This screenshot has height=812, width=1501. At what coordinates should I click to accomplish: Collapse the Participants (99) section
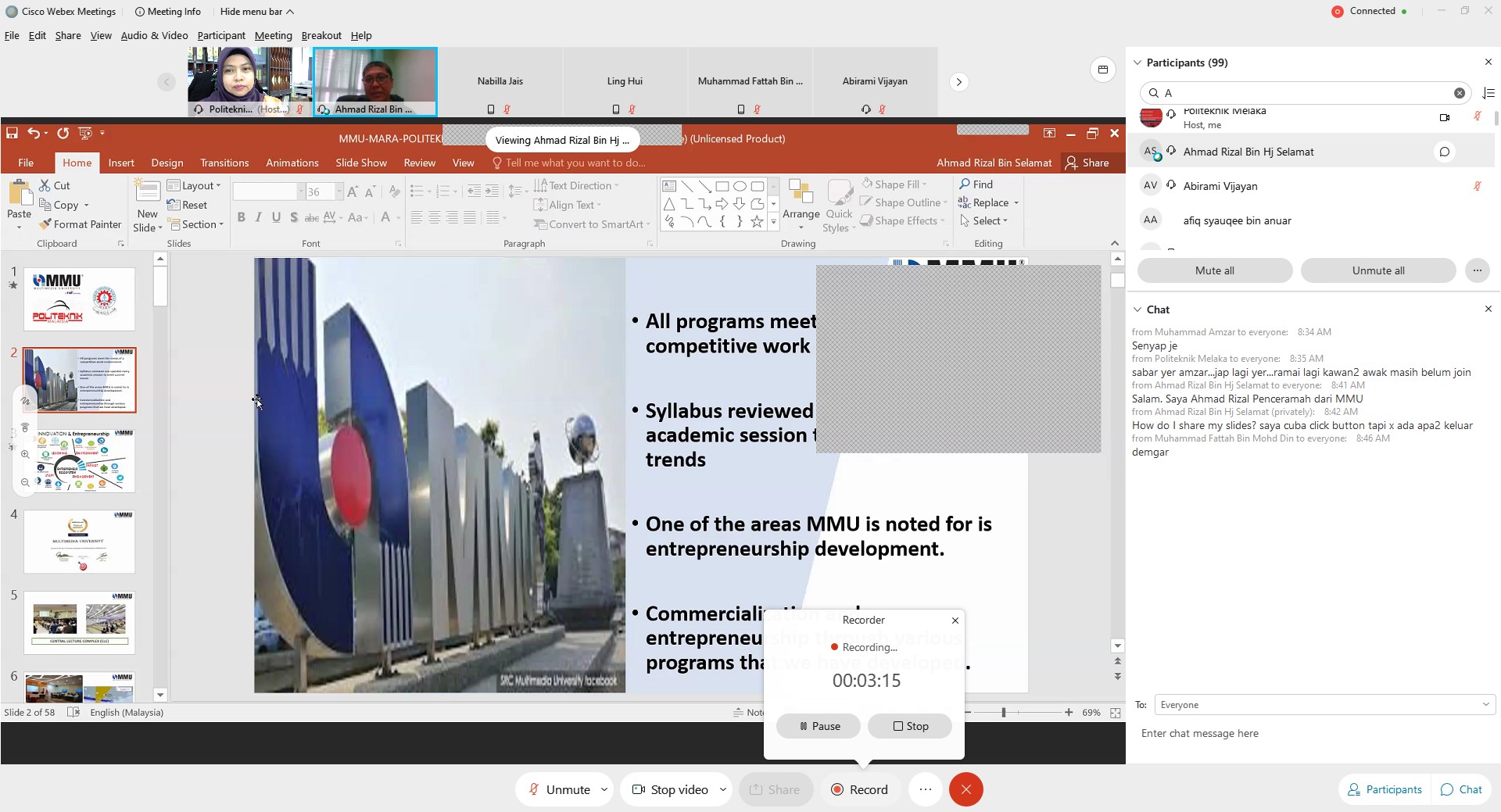tap(1137, 63)
